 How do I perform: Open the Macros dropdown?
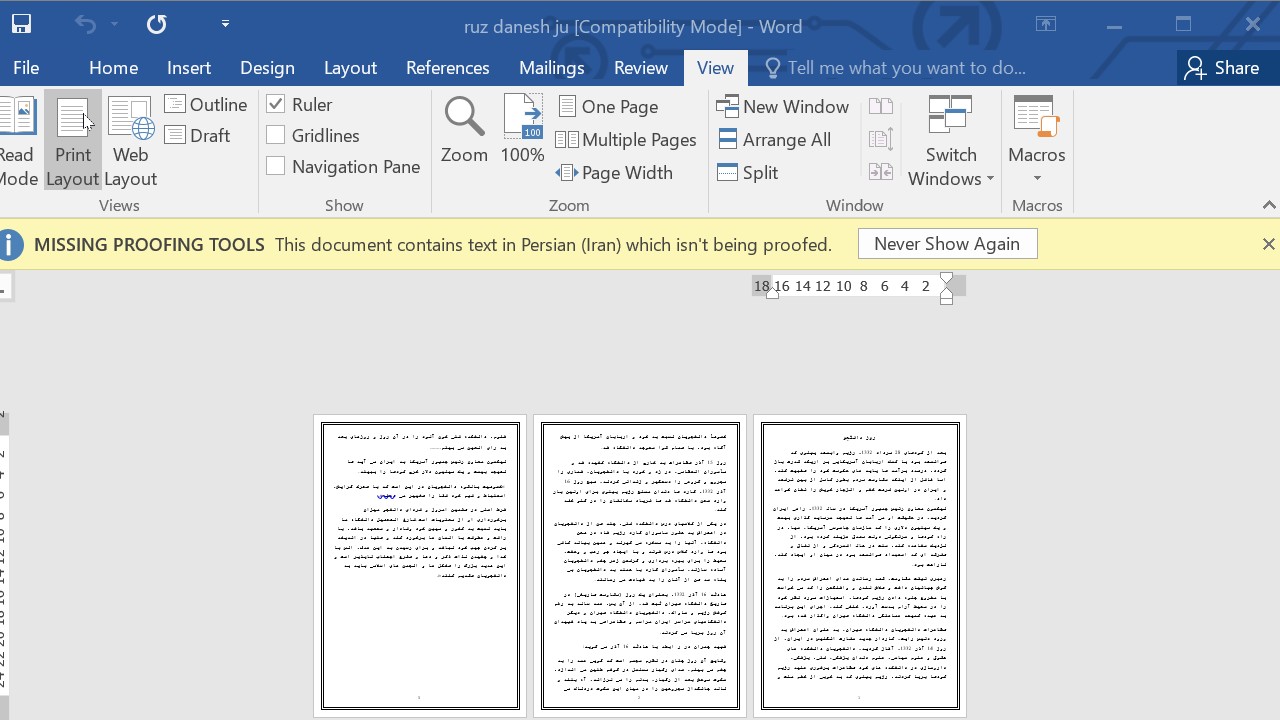click(x=1037, y=140)
